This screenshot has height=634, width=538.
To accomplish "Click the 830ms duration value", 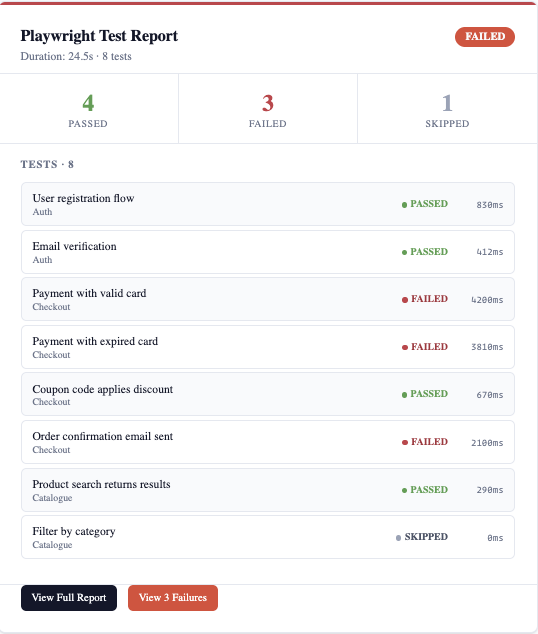I will pyautogui.click(x=490, y=205).
